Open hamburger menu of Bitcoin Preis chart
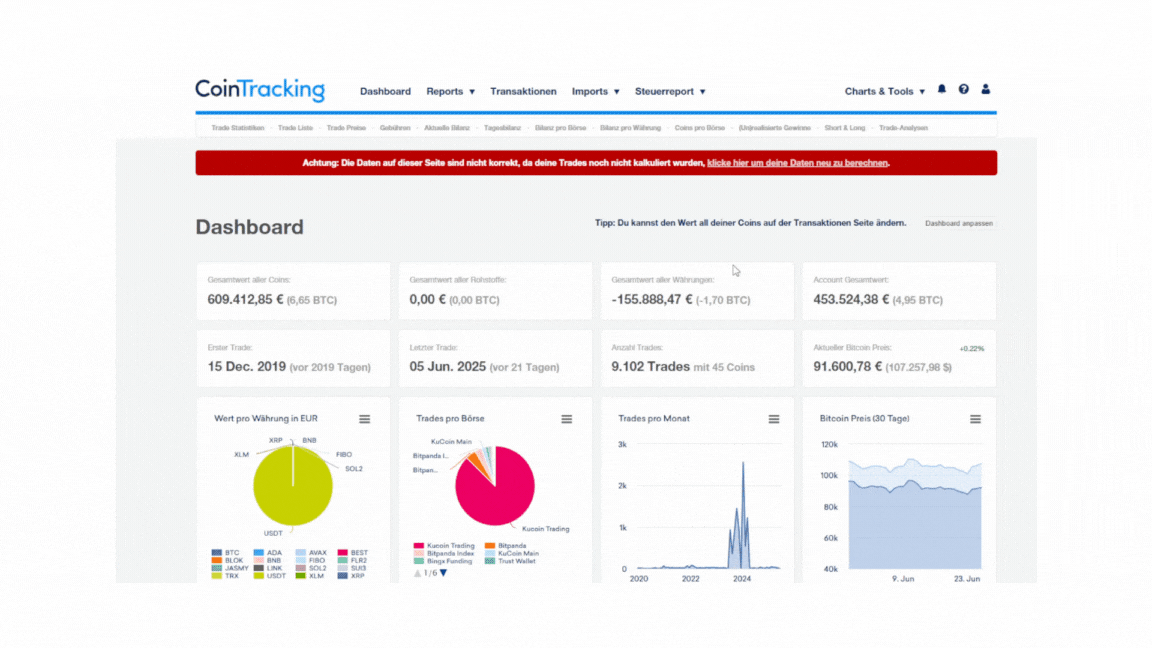Image resolution: width=1152 pixels, height=648 pixels. point(975,419)
